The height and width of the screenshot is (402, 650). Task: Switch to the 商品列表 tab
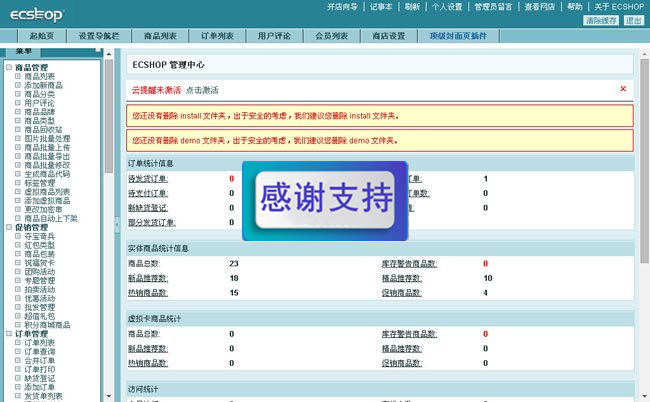[x=160, y=36]
